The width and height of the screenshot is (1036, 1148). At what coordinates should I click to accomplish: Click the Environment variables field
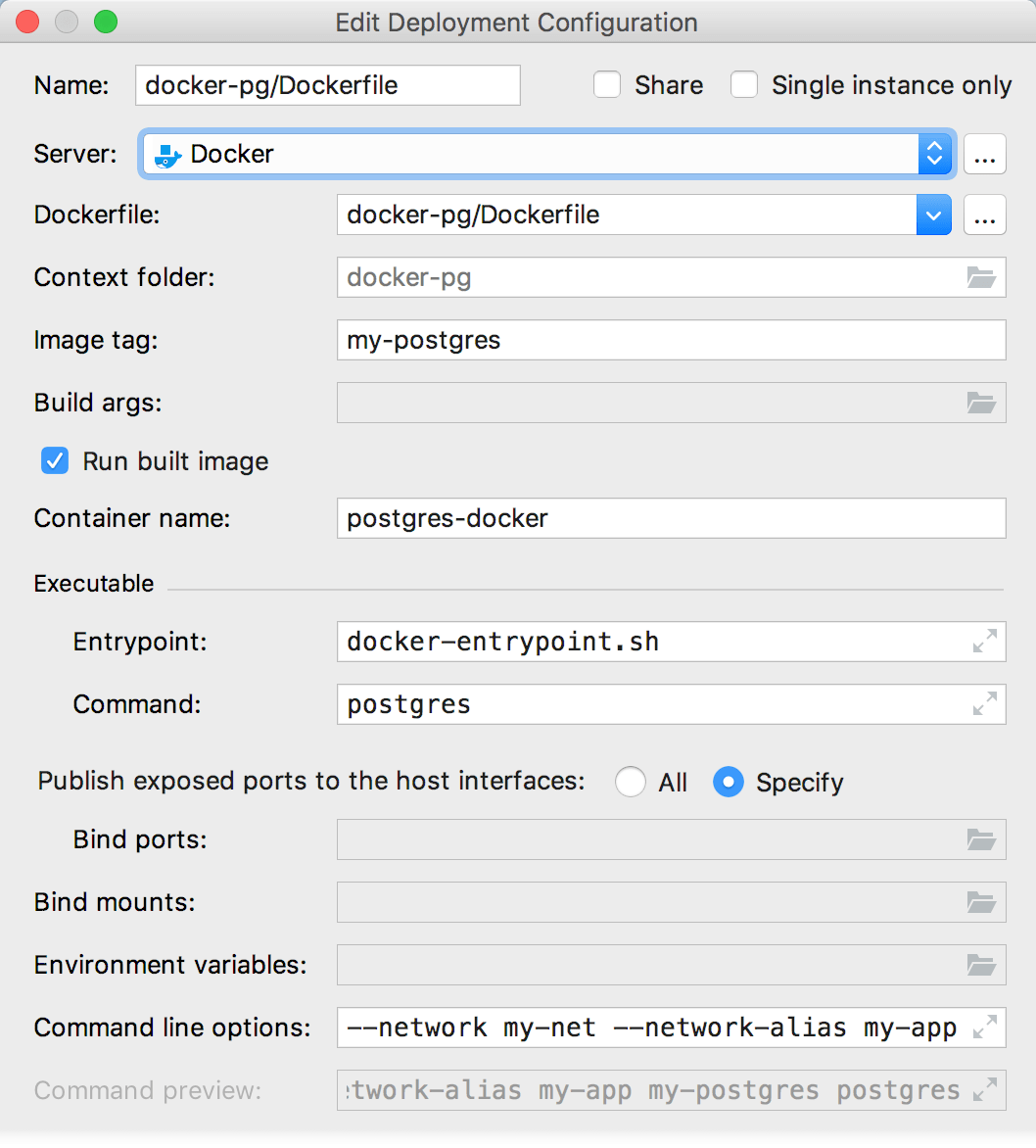coord(672,965)
